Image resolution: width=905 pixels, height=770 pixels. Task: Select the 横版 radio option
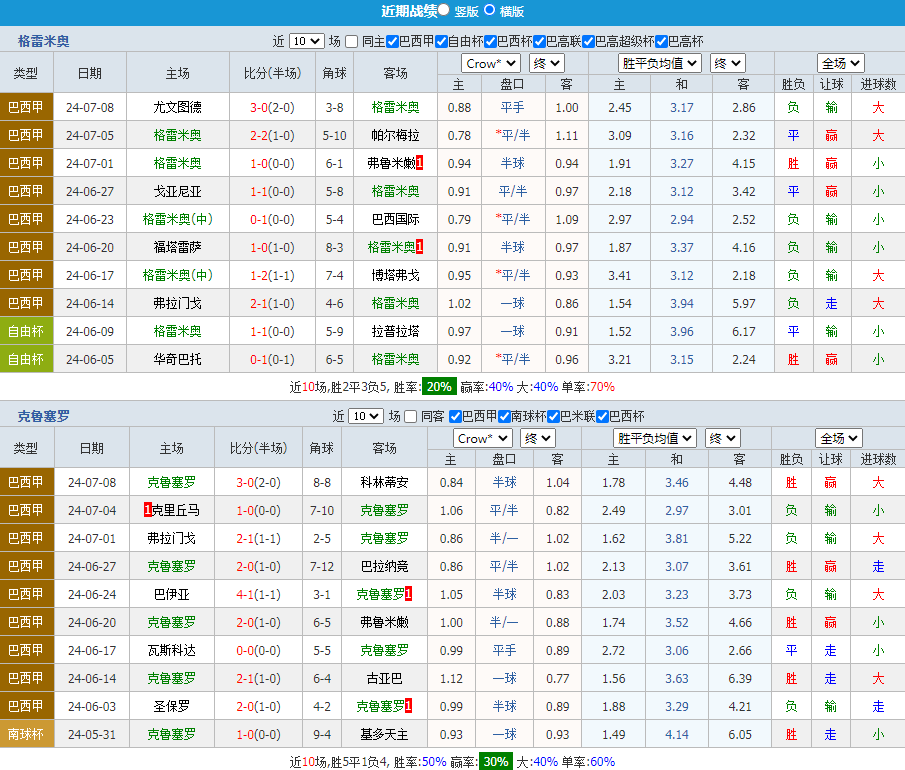pos(489,11)
